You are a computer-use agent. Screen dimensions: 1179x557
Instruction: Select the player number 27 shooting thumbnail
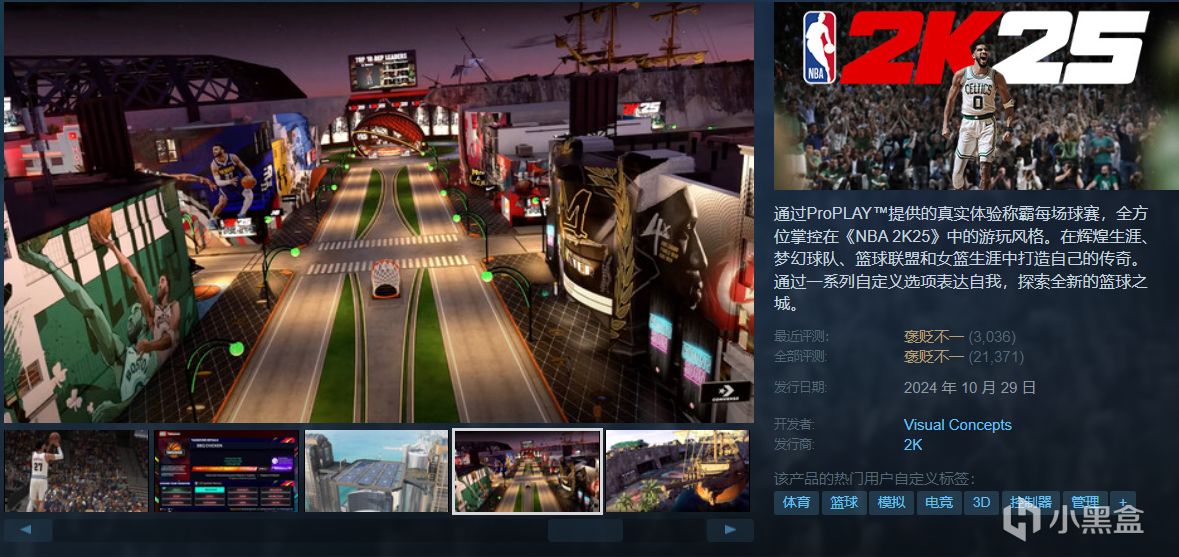click(76, 471)
